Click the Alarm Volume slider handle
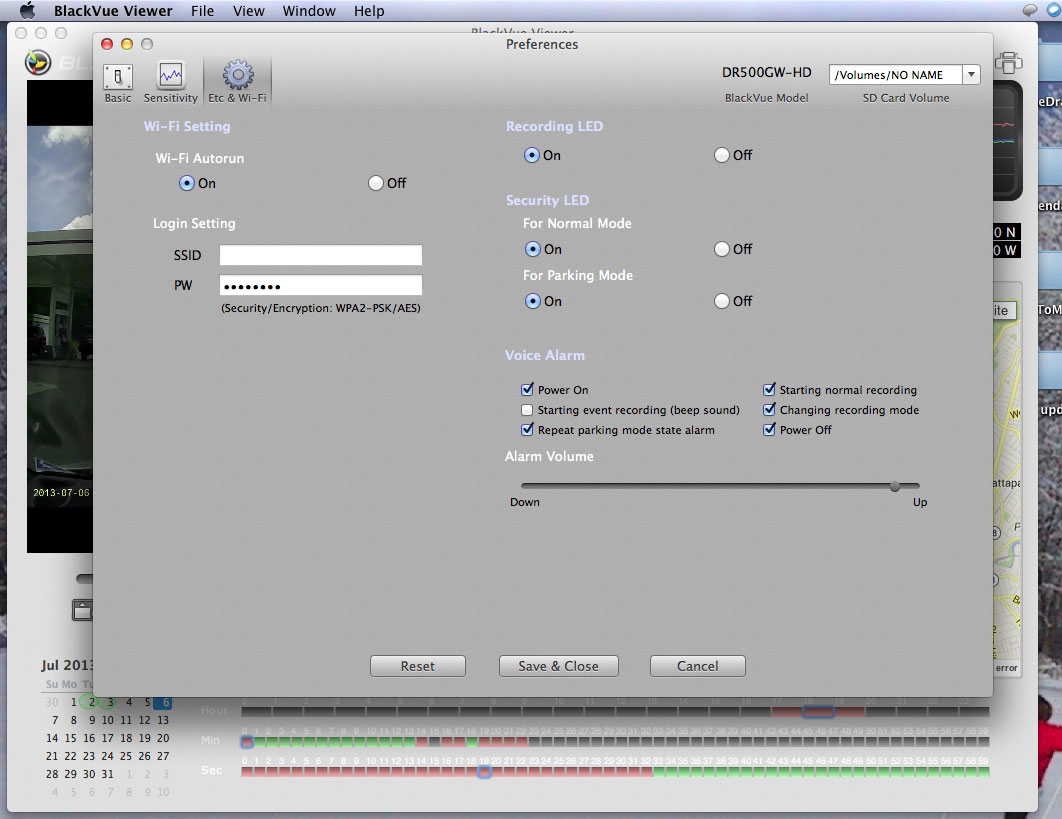 pyautogui.click(x=895, y=486)
